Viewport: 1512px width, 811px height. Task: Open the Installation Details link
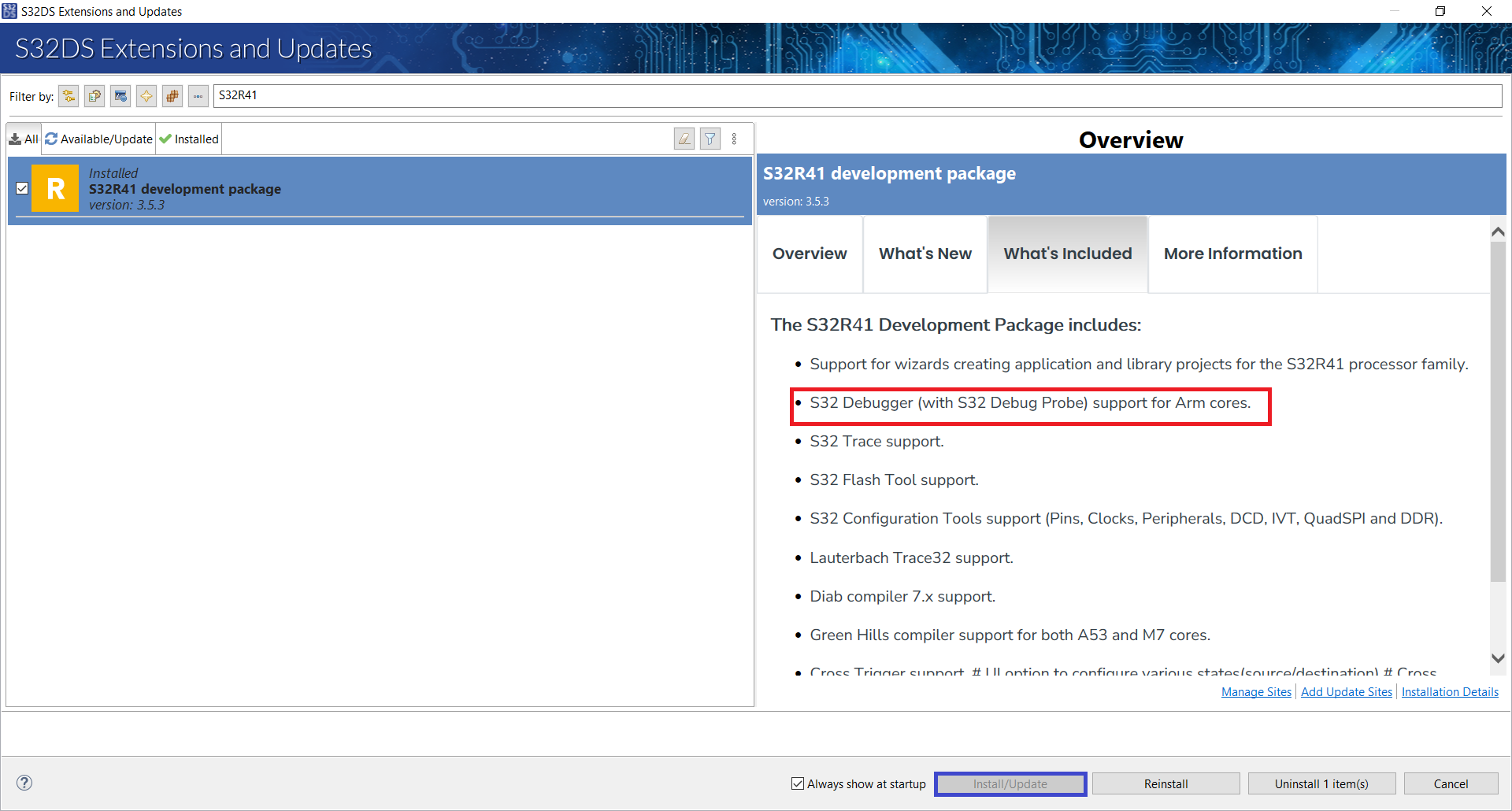point(1450,692)
